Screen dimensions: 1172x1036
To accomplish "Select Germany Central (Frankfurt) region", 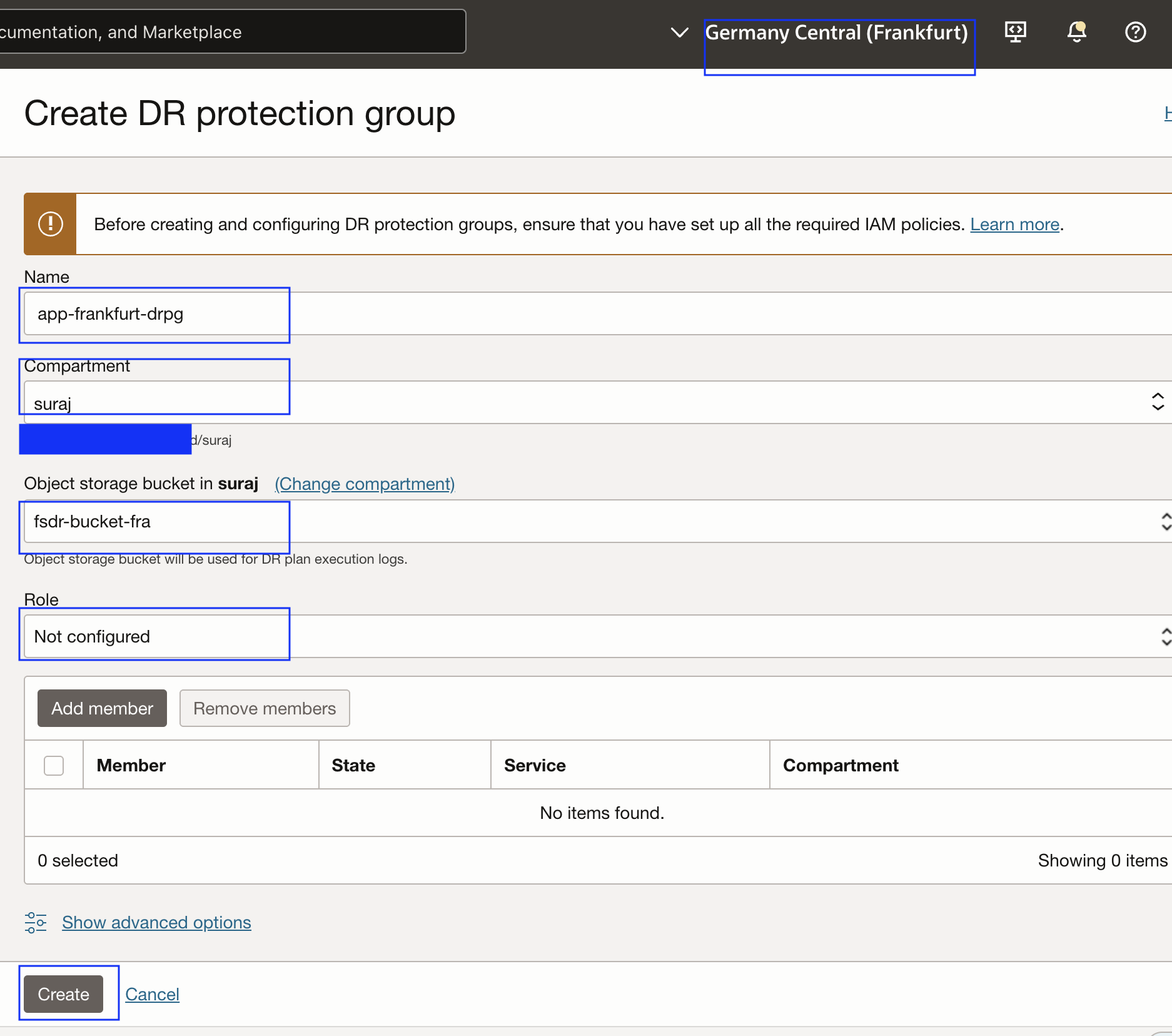I will pyautogui.click(x=836, y=32).
